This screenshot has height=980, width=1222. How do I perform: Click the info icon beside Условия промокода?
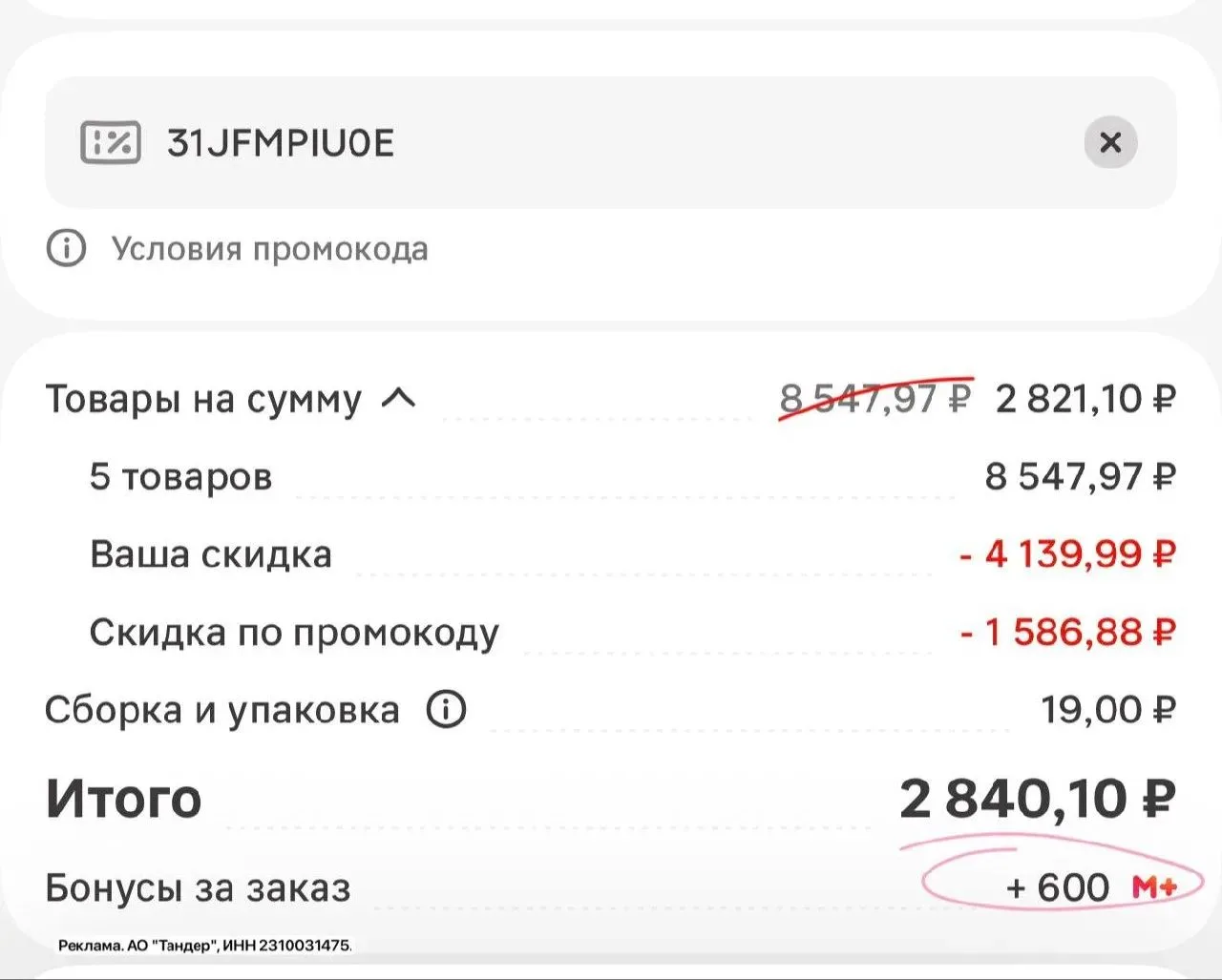coord(66,248)
